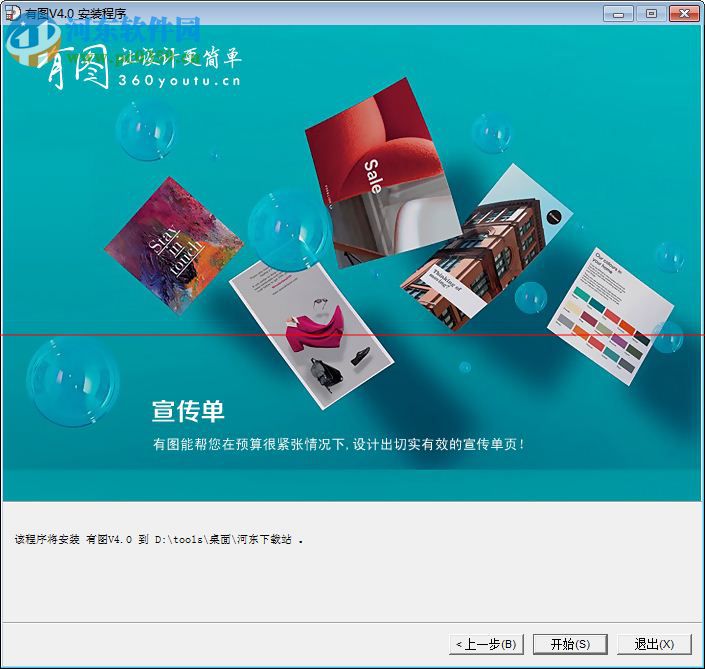Exit the installer via 退出(X) button
705x669 pixels.
click(654, 644)
